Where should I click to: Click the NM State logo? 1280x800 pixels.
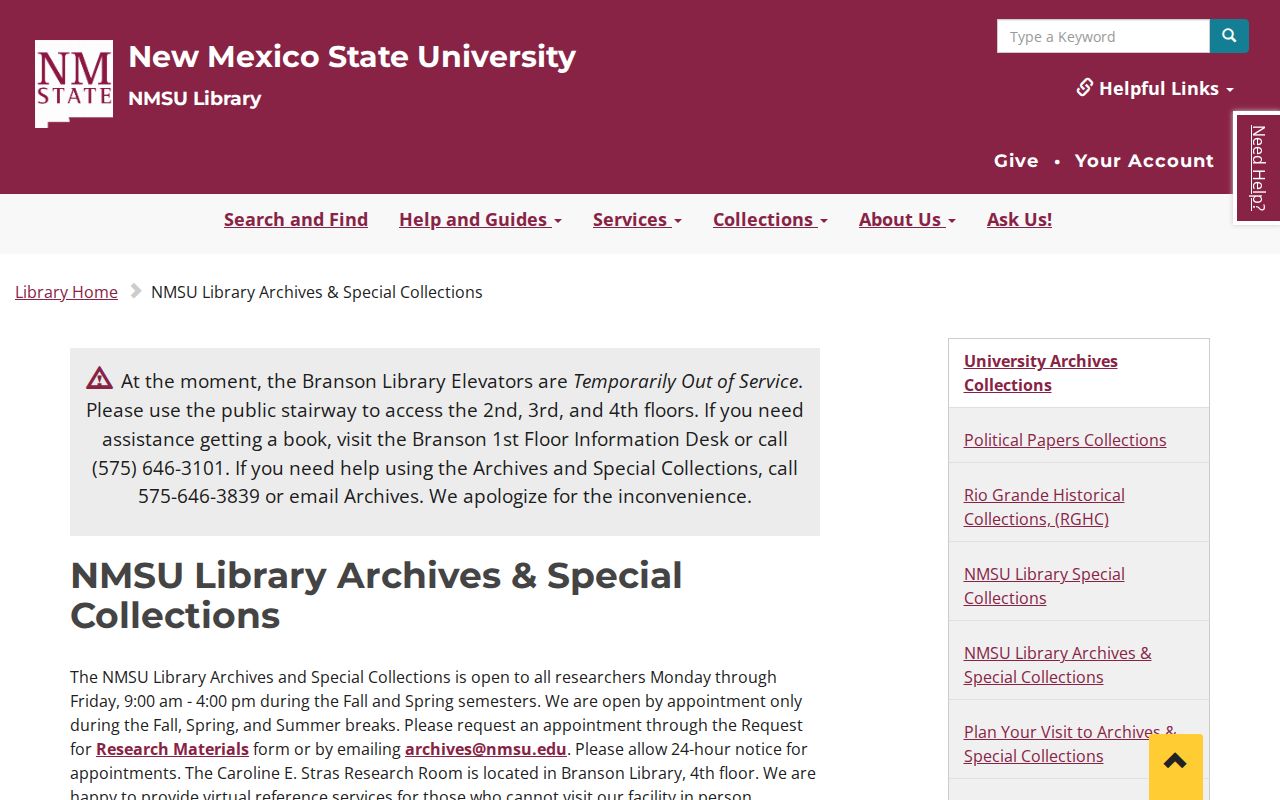click(x=74, y=84)
